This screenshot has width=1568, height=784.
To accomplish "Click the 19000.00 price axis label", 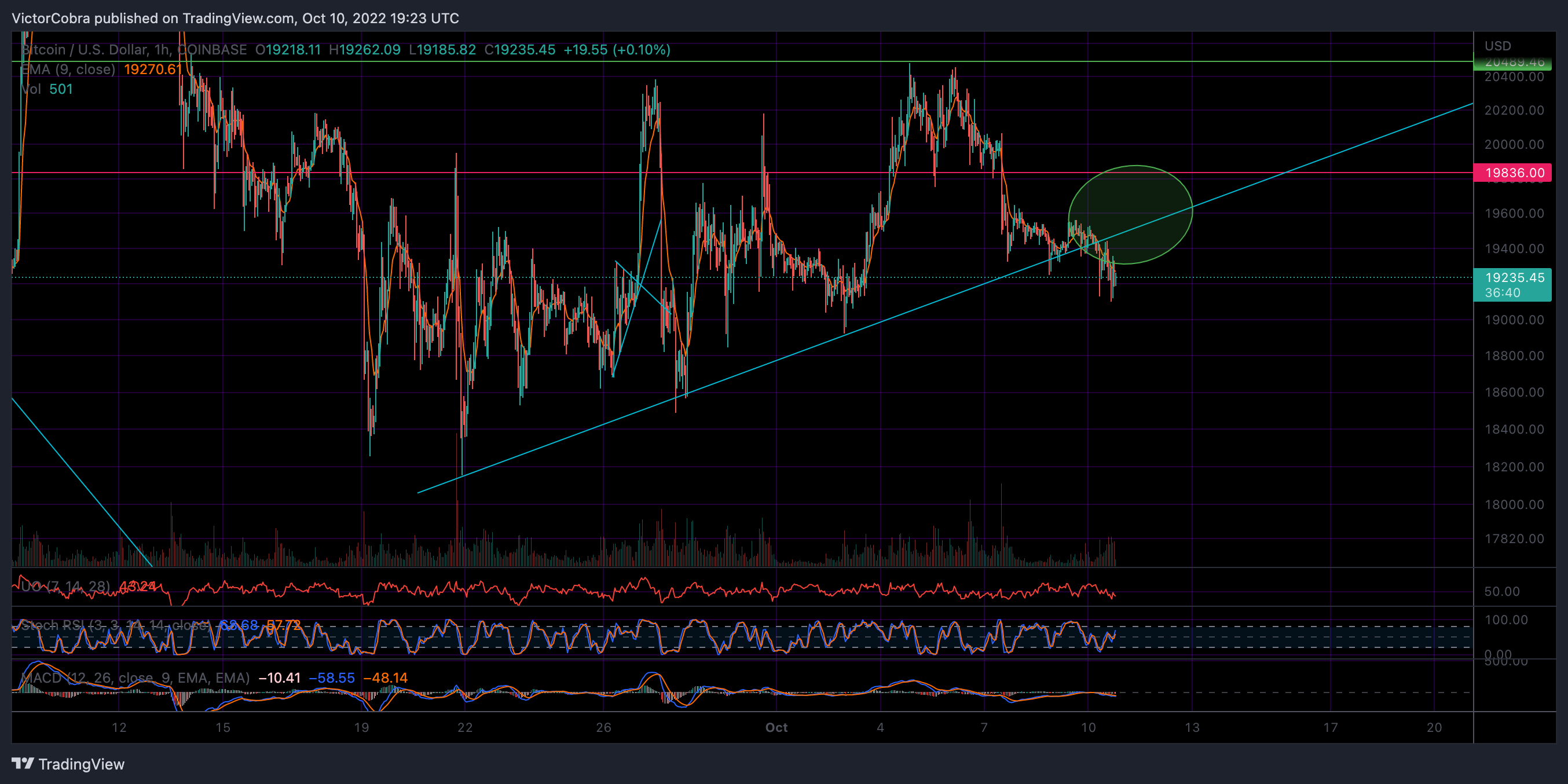I will tap(1514, 320).
